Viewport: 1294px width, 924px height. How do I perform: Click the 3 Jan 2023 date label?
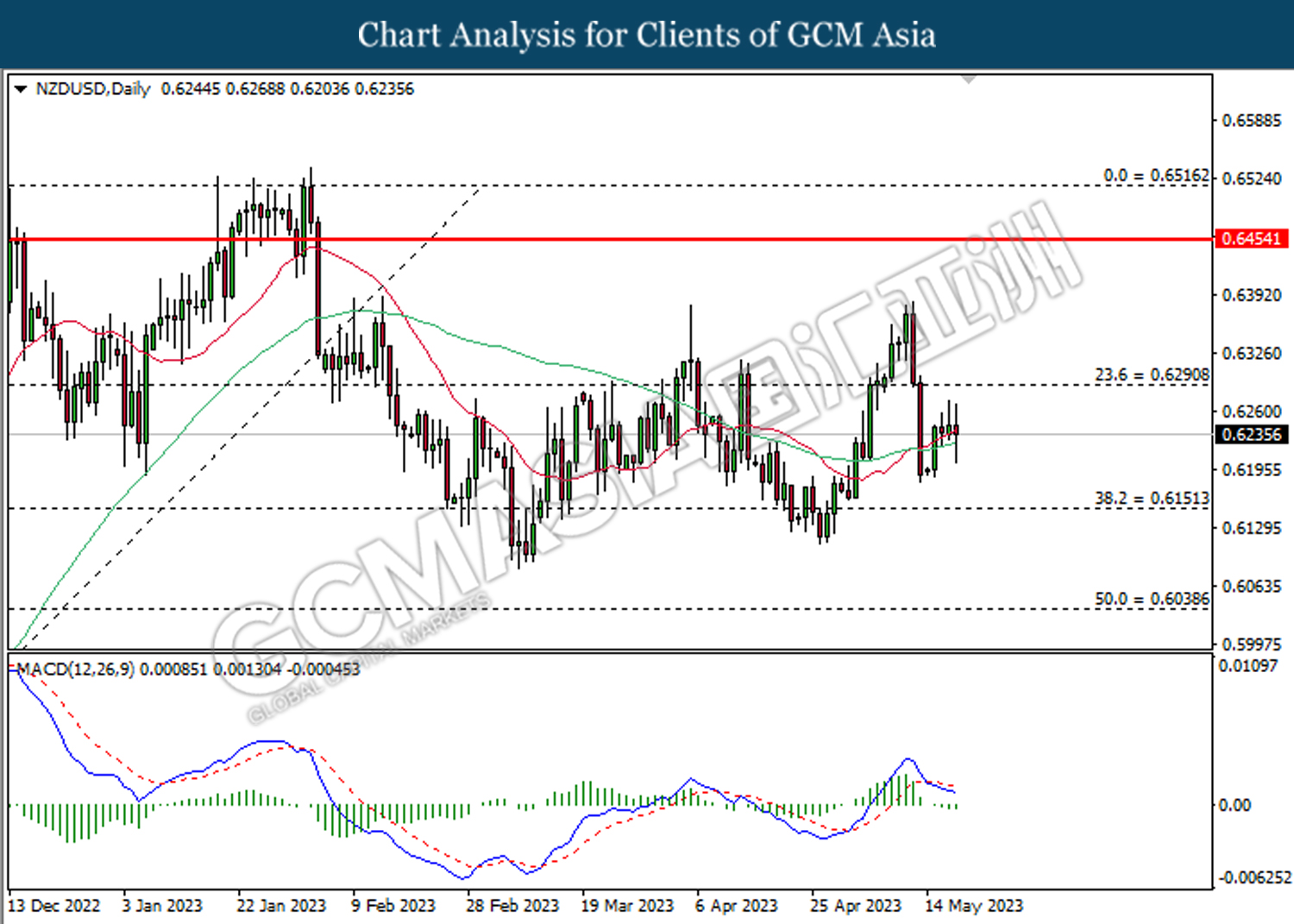pos(162,906)
